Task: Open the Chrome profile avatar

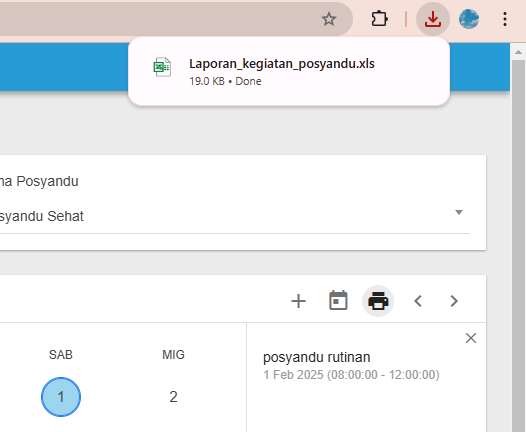Action: [469, 19]
